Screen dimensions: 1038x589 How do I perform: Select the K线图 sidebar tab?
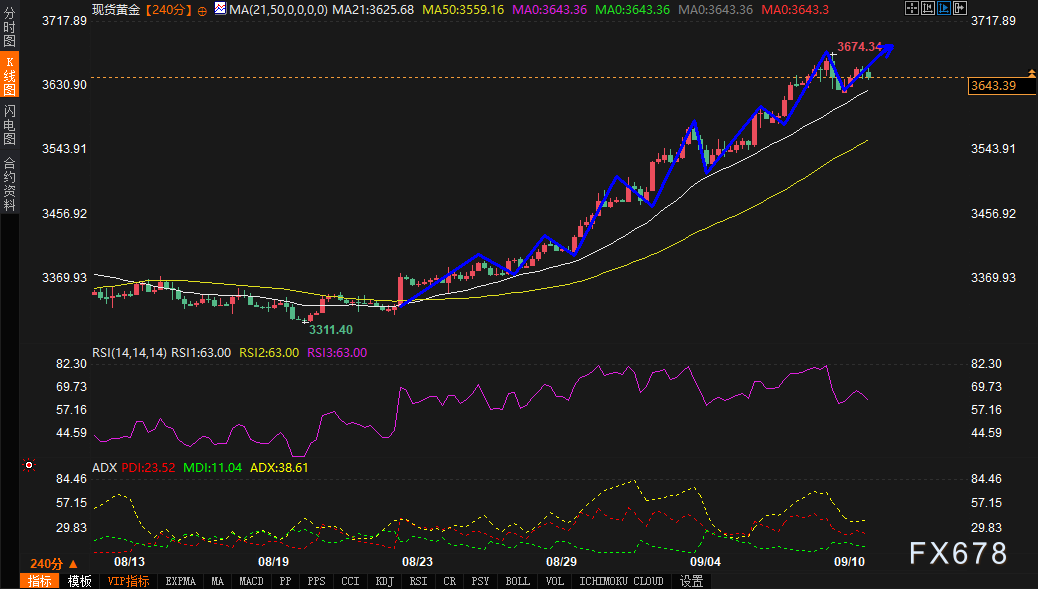[9, 77]
